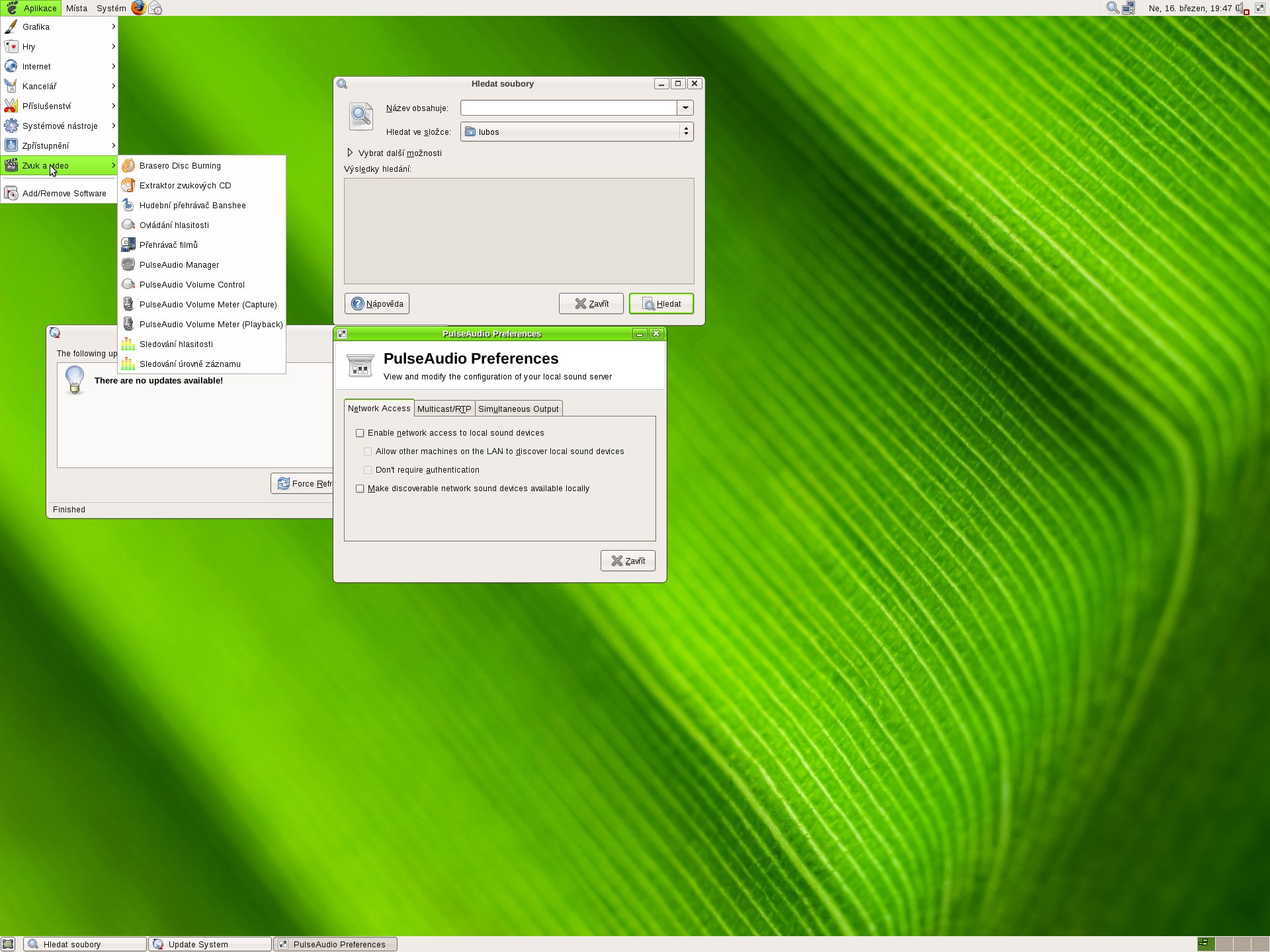Screen dimensions: 1270x952
Task: Toggle Allow other machines on LAN to discover
Action: (368, 452)
